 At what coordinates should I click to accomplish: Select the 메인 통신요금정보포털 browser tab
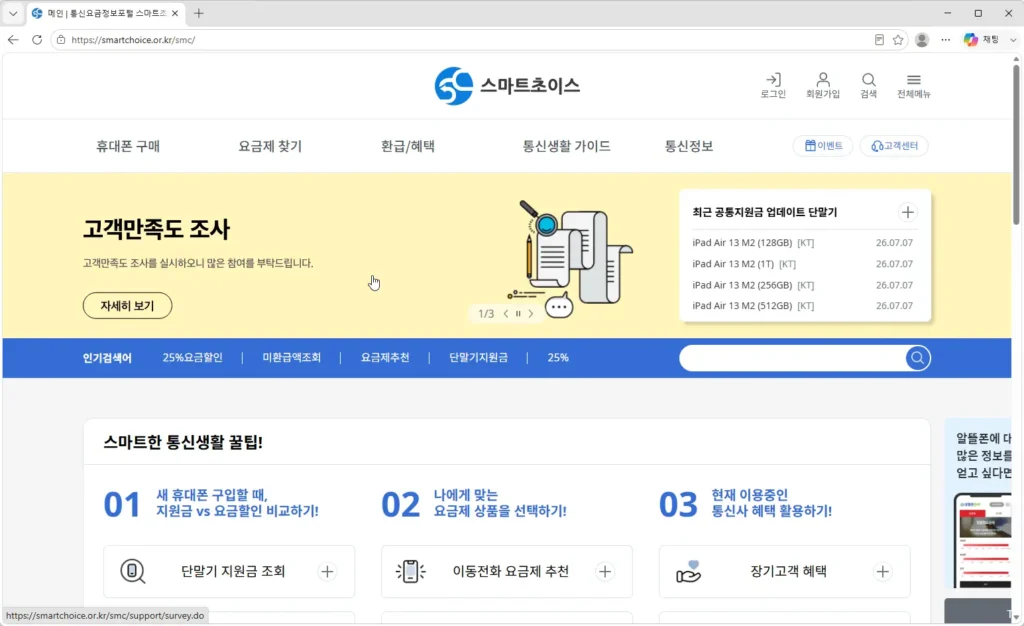(104, 13)
